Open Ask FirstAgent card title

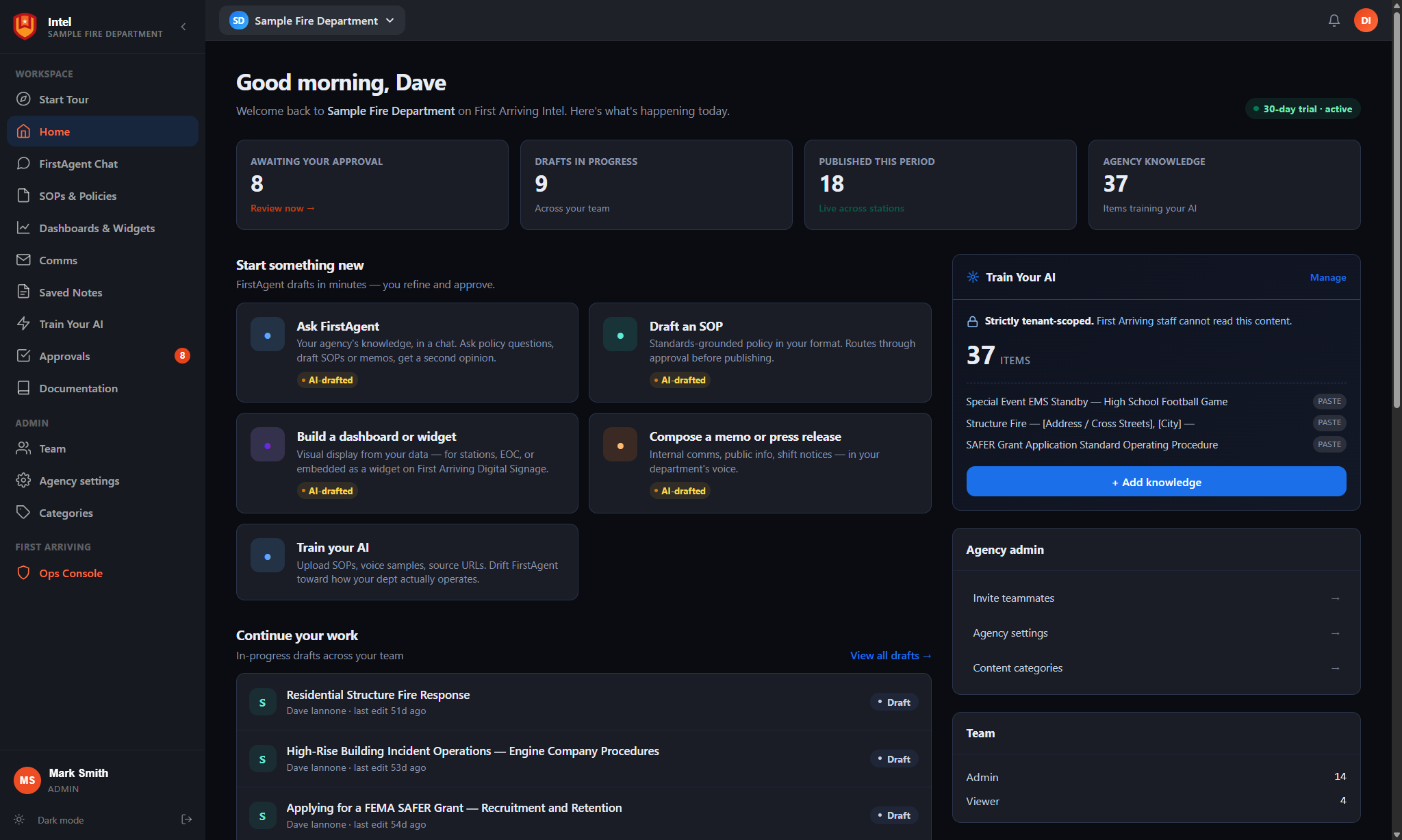coord(337,327)
